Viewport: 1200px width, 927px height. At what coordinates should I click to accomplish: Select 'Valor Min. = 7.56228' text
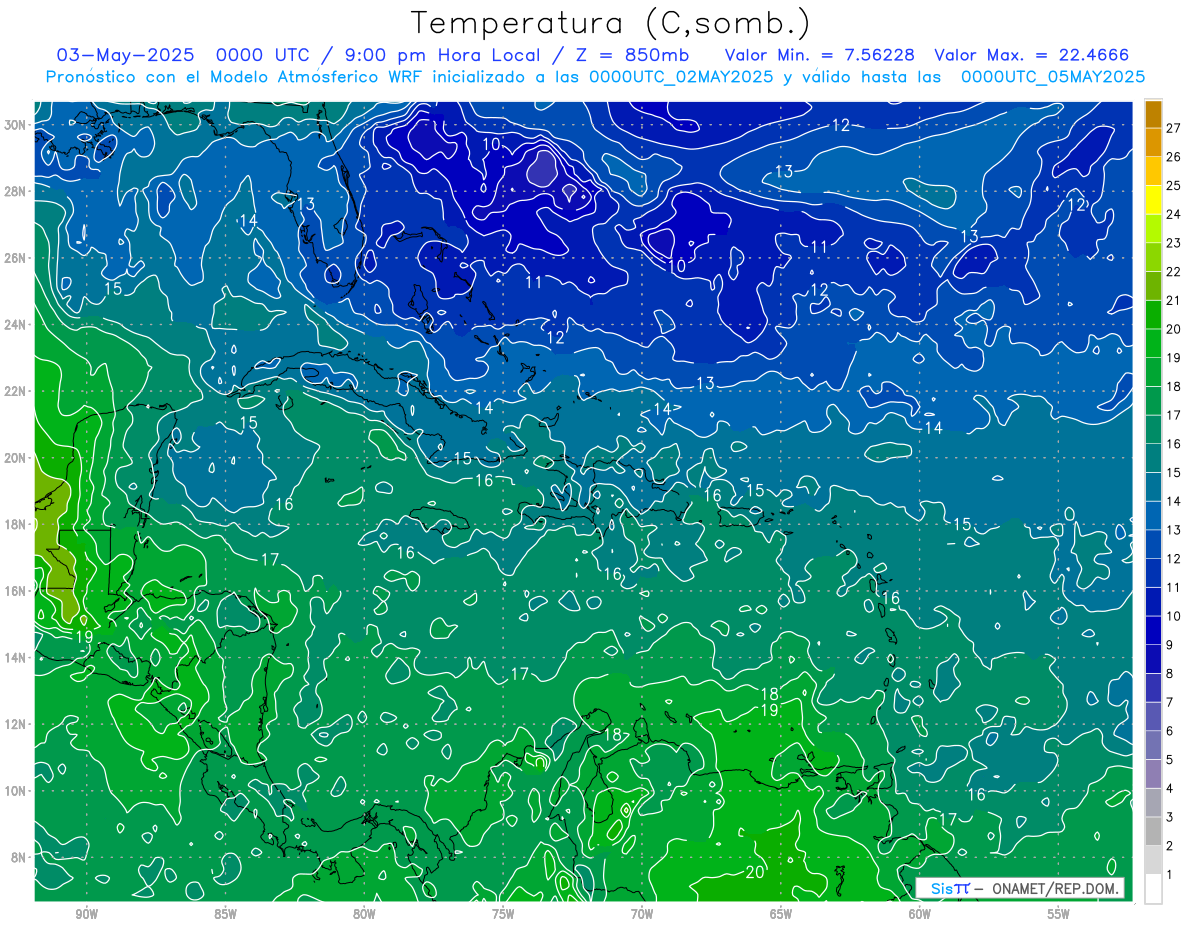(x=820, y=55)
